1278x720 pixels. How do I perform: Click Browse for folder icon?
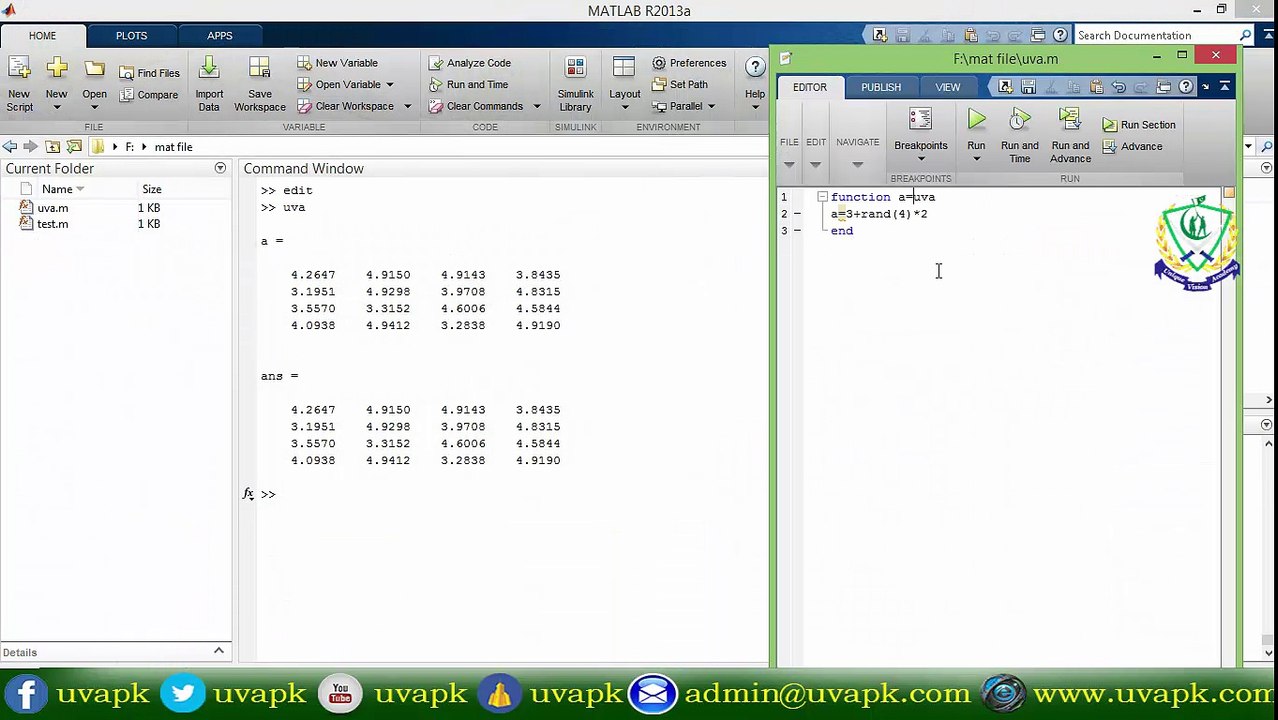click(x=72, y=147)
